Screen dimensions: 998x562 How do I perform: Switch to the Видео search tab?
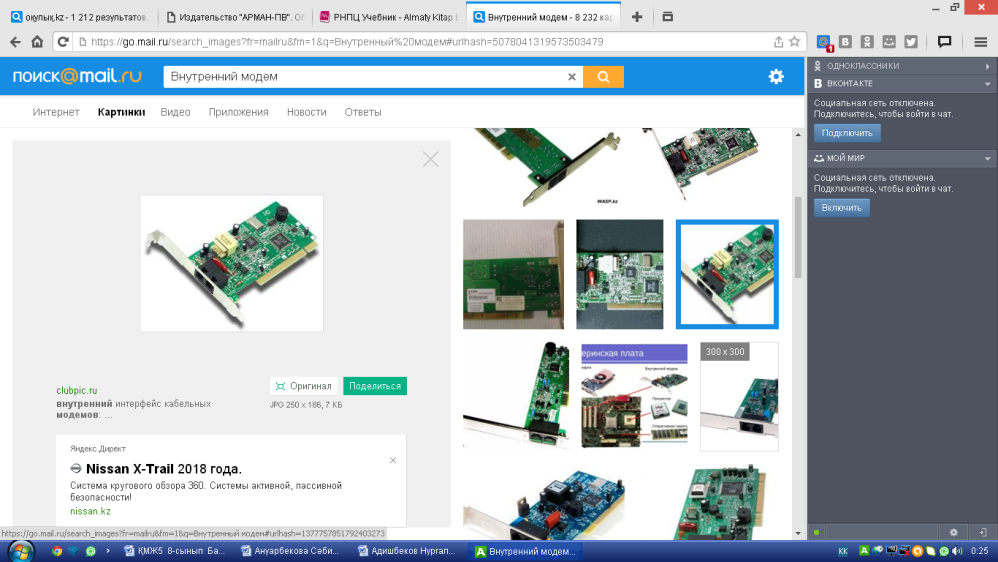(175, 112)
